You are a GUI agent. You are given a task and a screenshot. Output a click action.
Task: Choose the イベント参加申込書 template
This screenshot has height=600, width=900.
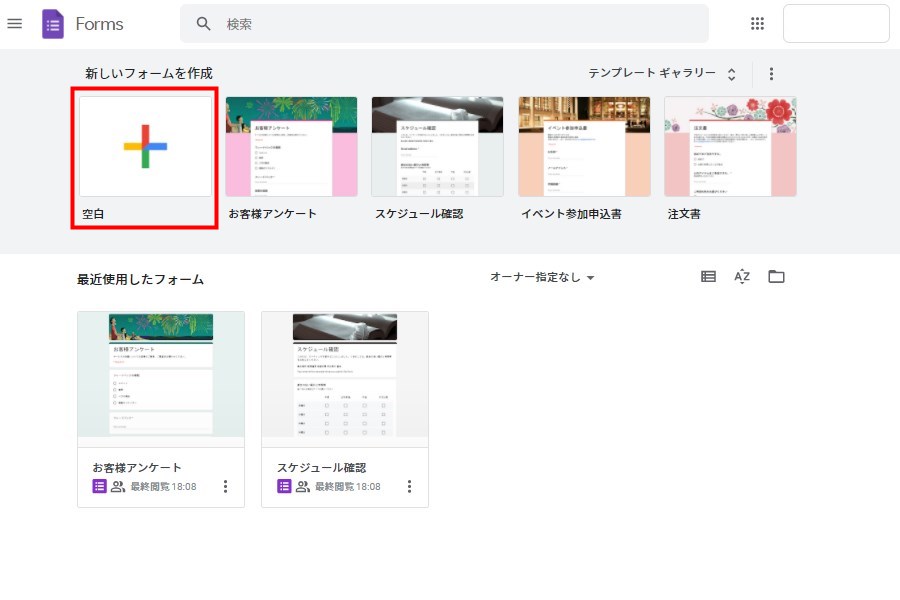click(584, 147)
